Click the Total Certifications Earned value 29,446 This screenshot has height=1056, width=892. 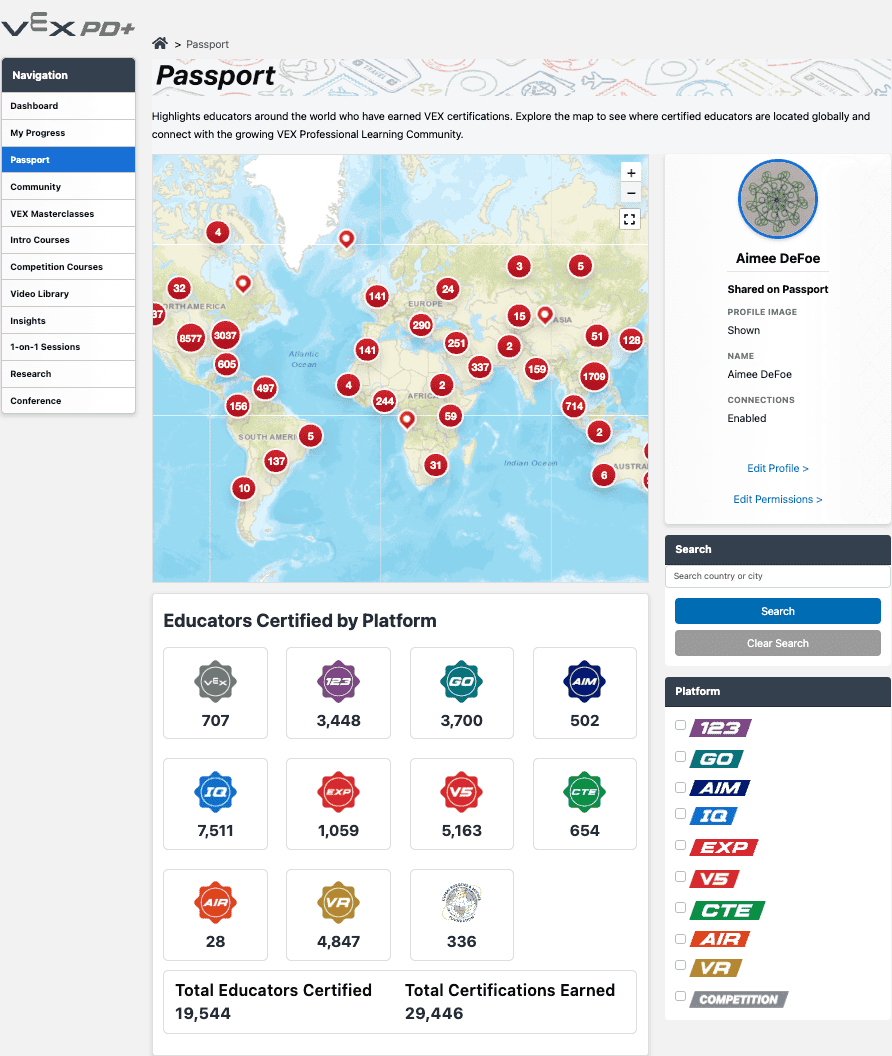pyautogui.click(x=434, y=1013)
